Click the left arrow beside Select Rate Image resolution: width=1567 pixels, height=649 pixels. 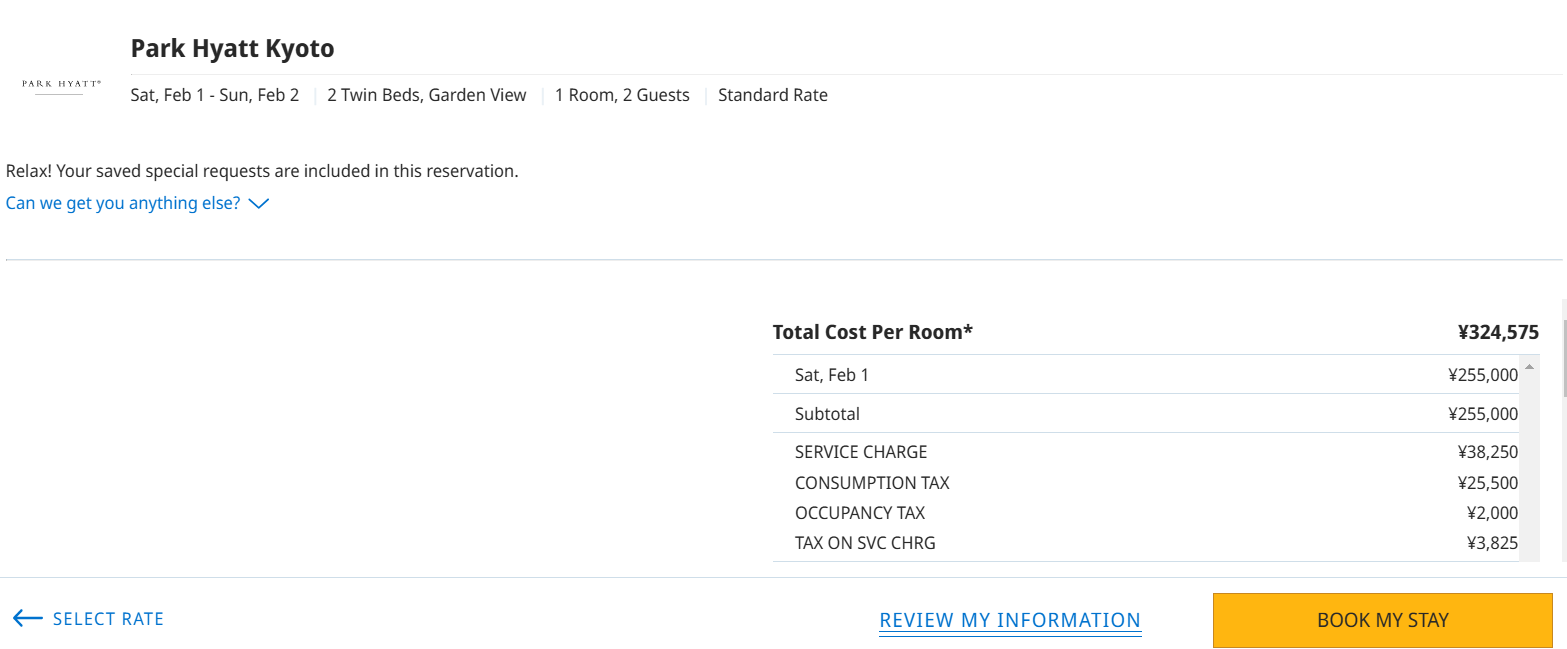(28, 619)
